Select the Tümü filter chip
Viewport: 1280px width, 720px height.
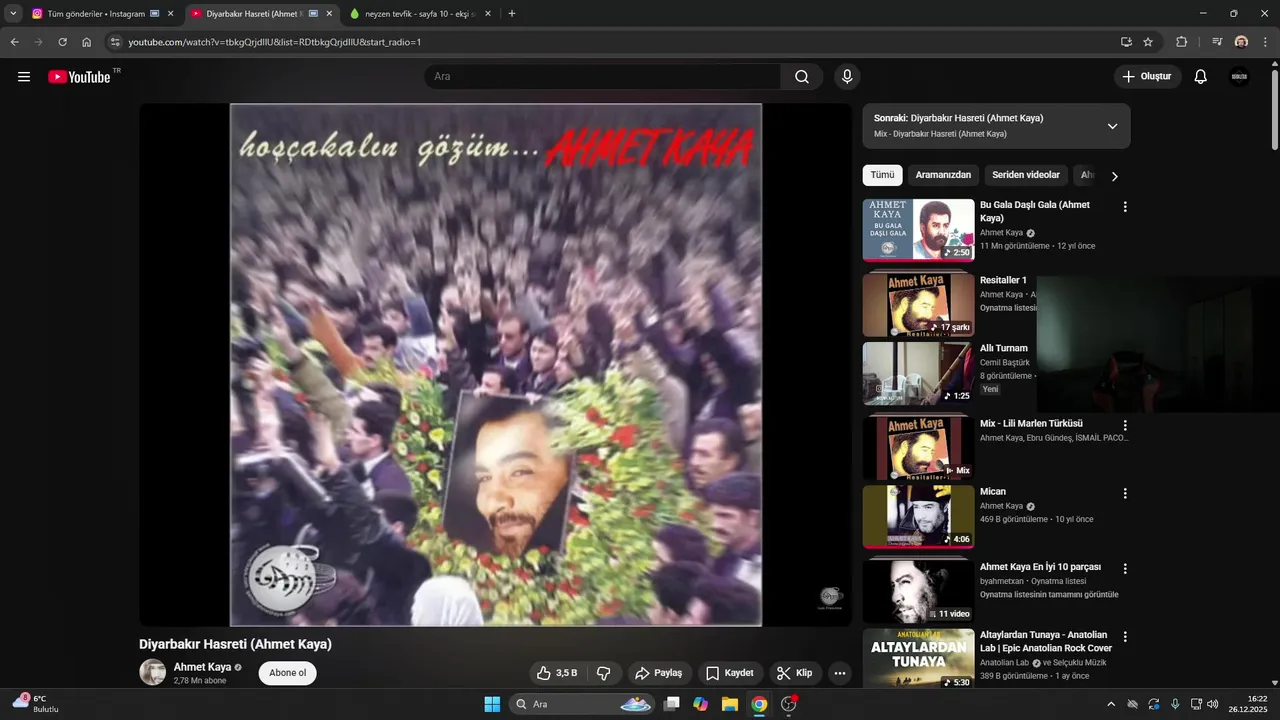(882, 175)
